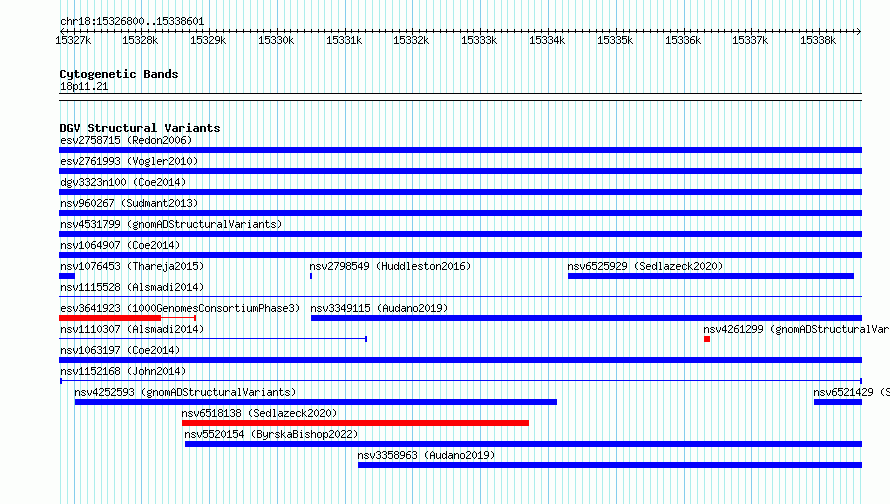
Task: Select the nsv1115528 (Alsmadi2014) label
Action: pos(132,287)
